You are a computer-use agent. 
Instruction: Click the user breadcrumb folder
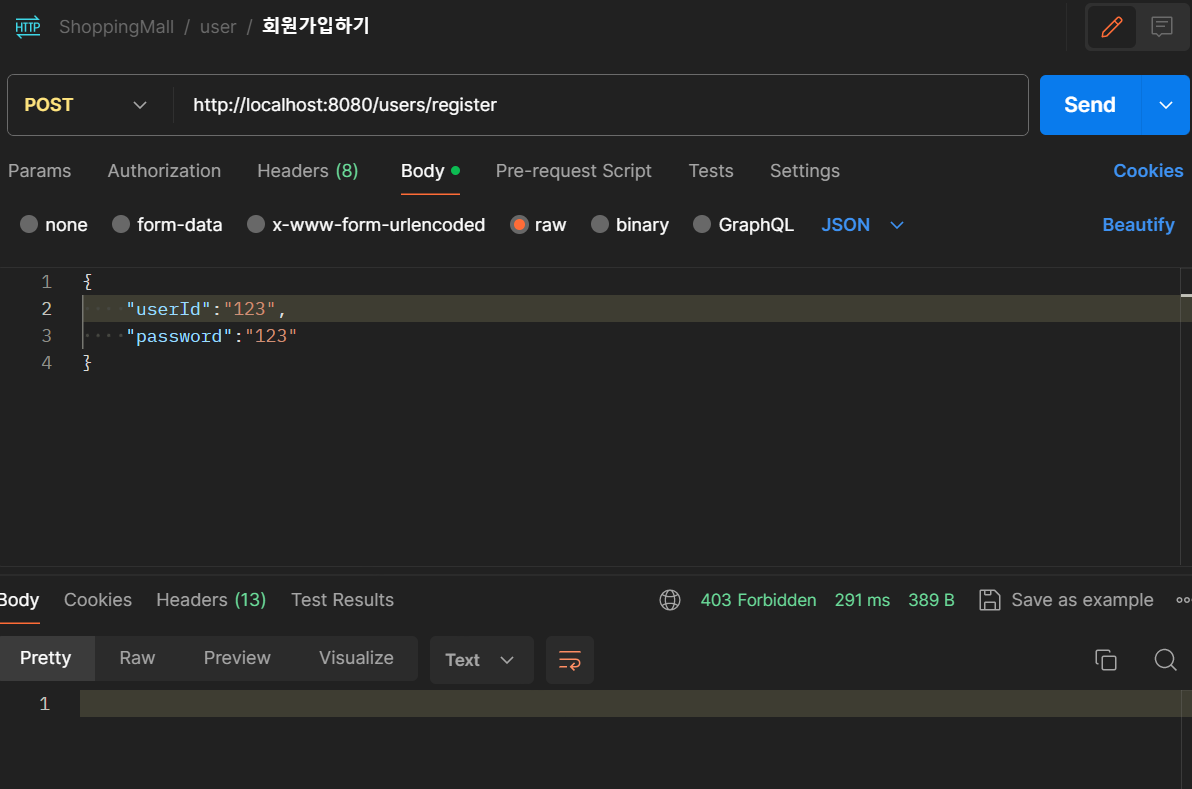217,27
